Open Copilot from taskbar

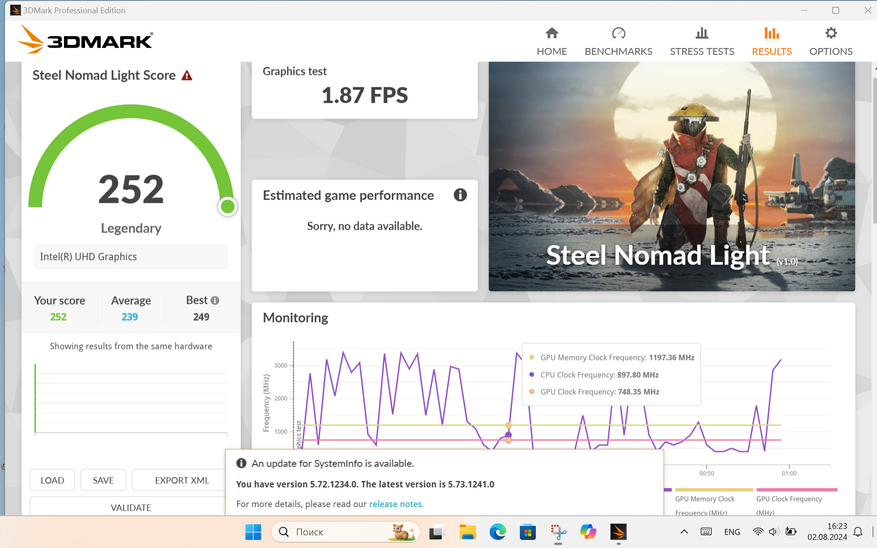[x=588, y=532]
